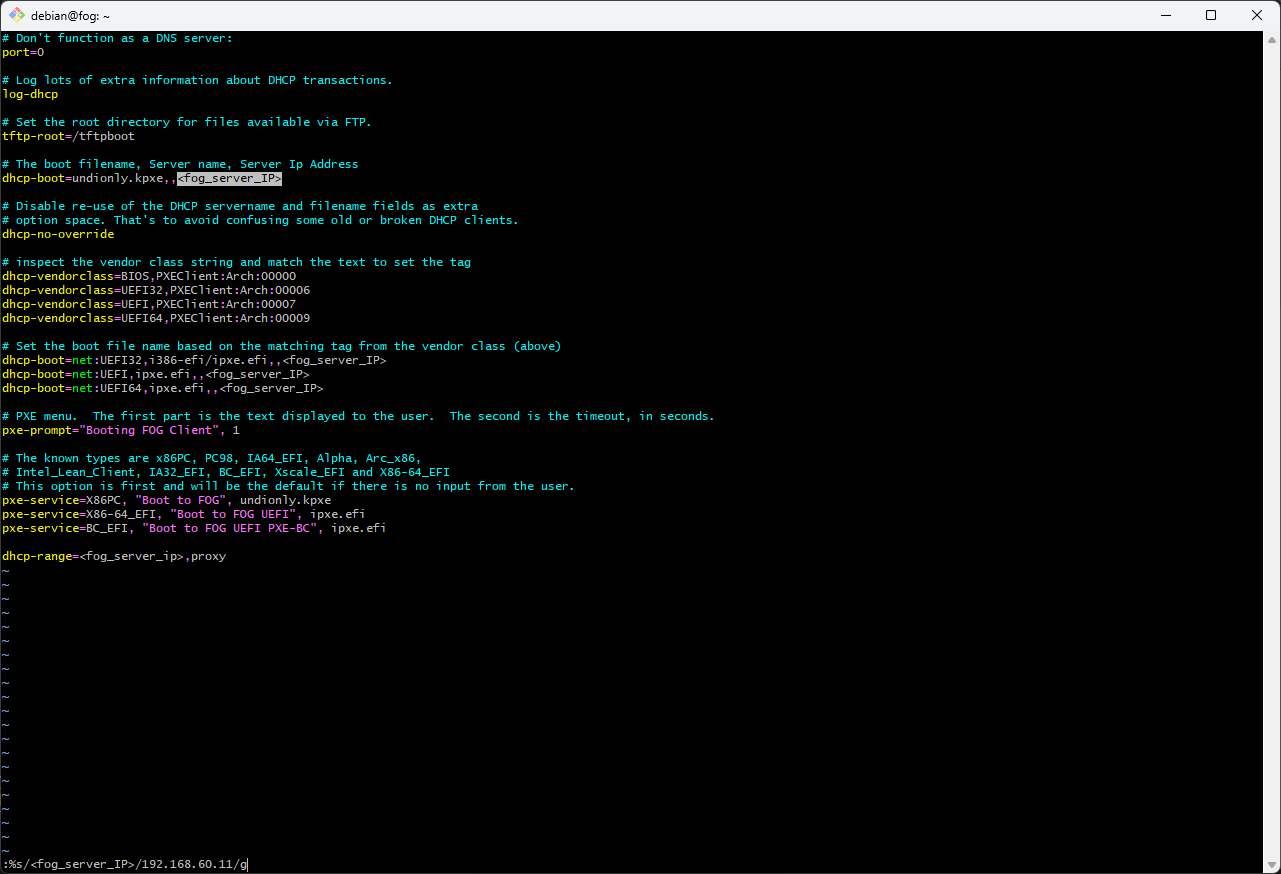Click the comment 'This option is first and will be'
The image size is (1281, 874).
coord(288,486)
